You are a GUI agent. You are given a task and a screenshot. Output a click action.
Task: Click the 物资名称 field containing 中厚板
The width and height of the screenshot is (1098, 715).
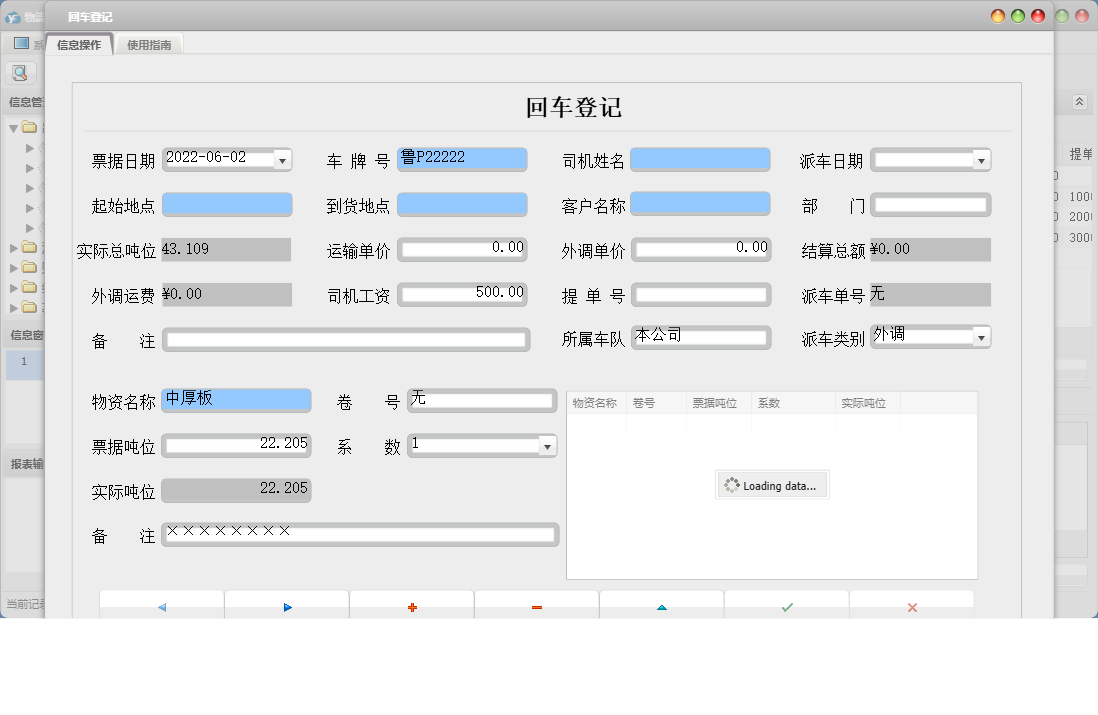(237, 400)
